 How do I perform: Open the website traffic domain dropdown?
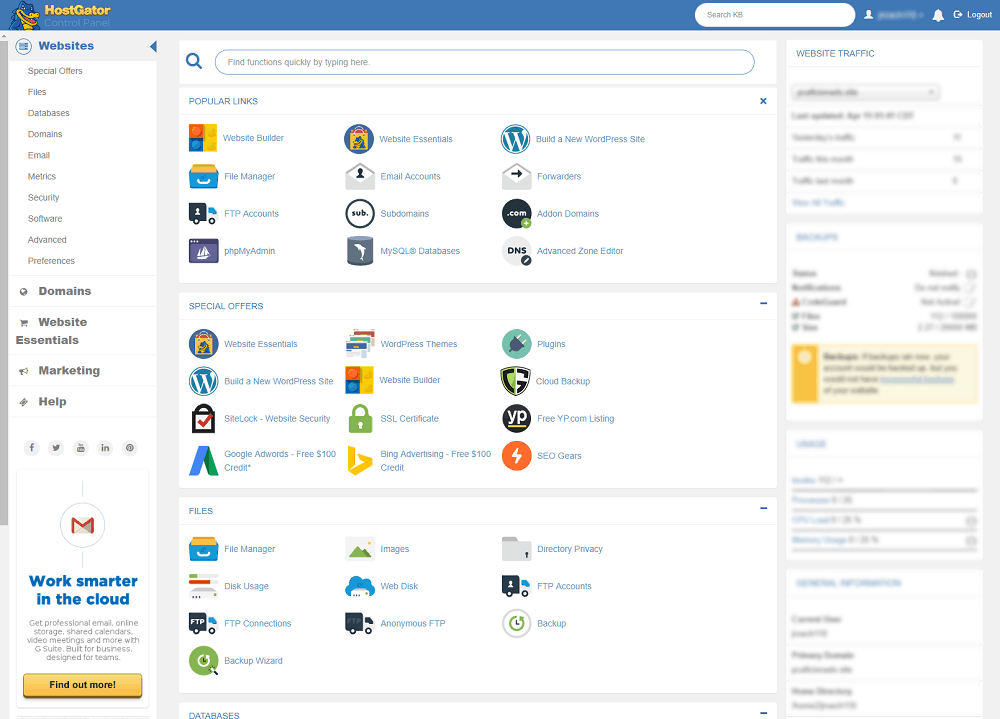[x=865, y=93]
